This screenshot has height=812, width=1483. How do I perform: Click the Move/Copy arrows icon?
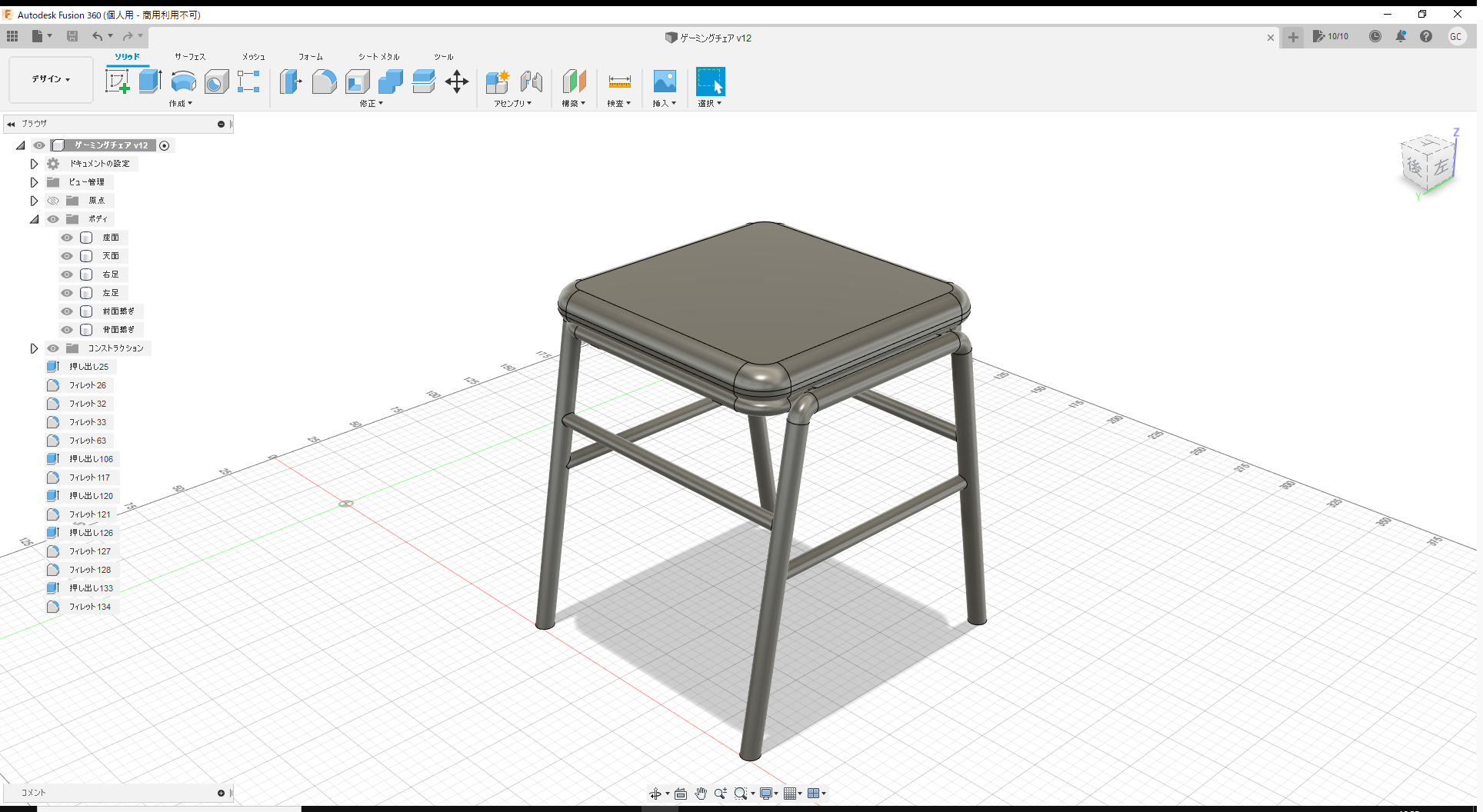pyautogui.click(x=457, y=82)
